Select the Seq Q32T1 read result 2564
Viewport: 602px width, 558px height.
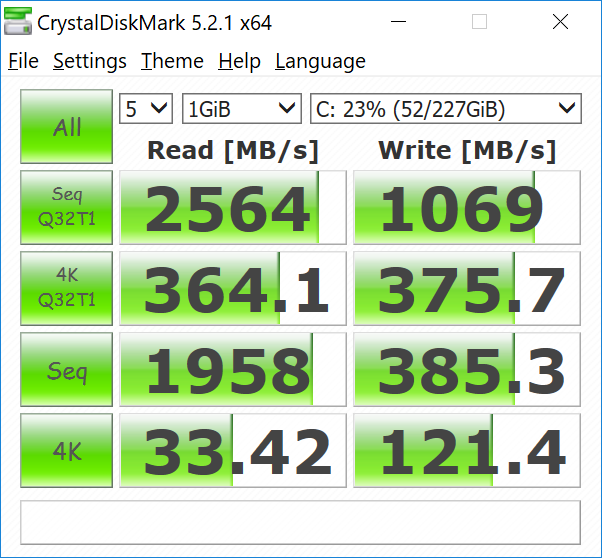[233, 207]
